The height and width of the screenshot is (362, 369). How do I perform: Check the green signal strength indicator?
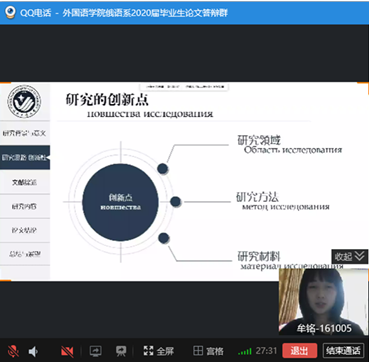coord(245,351)
